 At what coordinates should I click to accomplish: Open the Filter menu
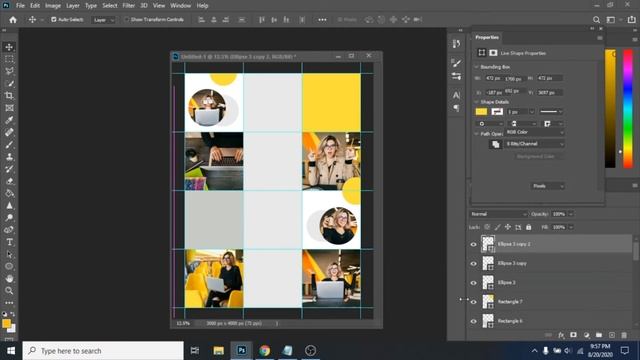click(x=129, y=6)
